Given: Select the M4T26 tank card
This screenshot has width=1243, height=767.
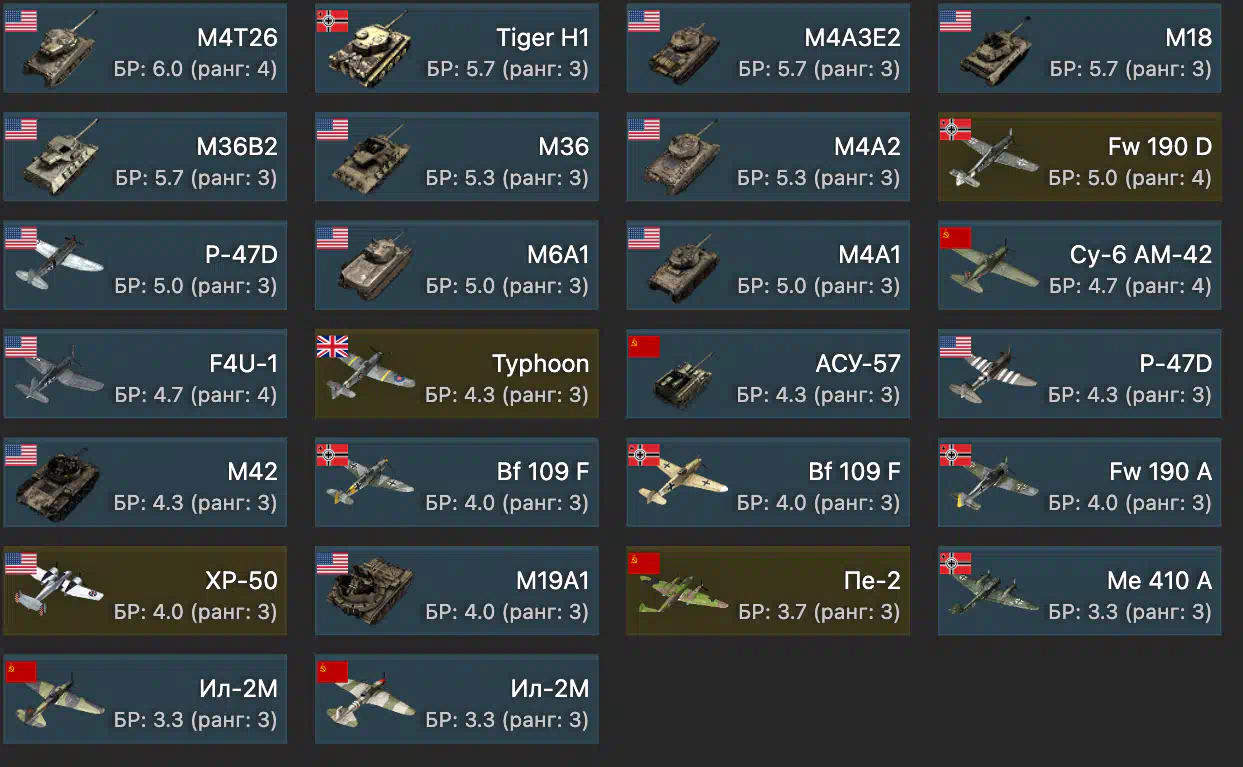Looking at the screenshot, I should coord(145,48).
